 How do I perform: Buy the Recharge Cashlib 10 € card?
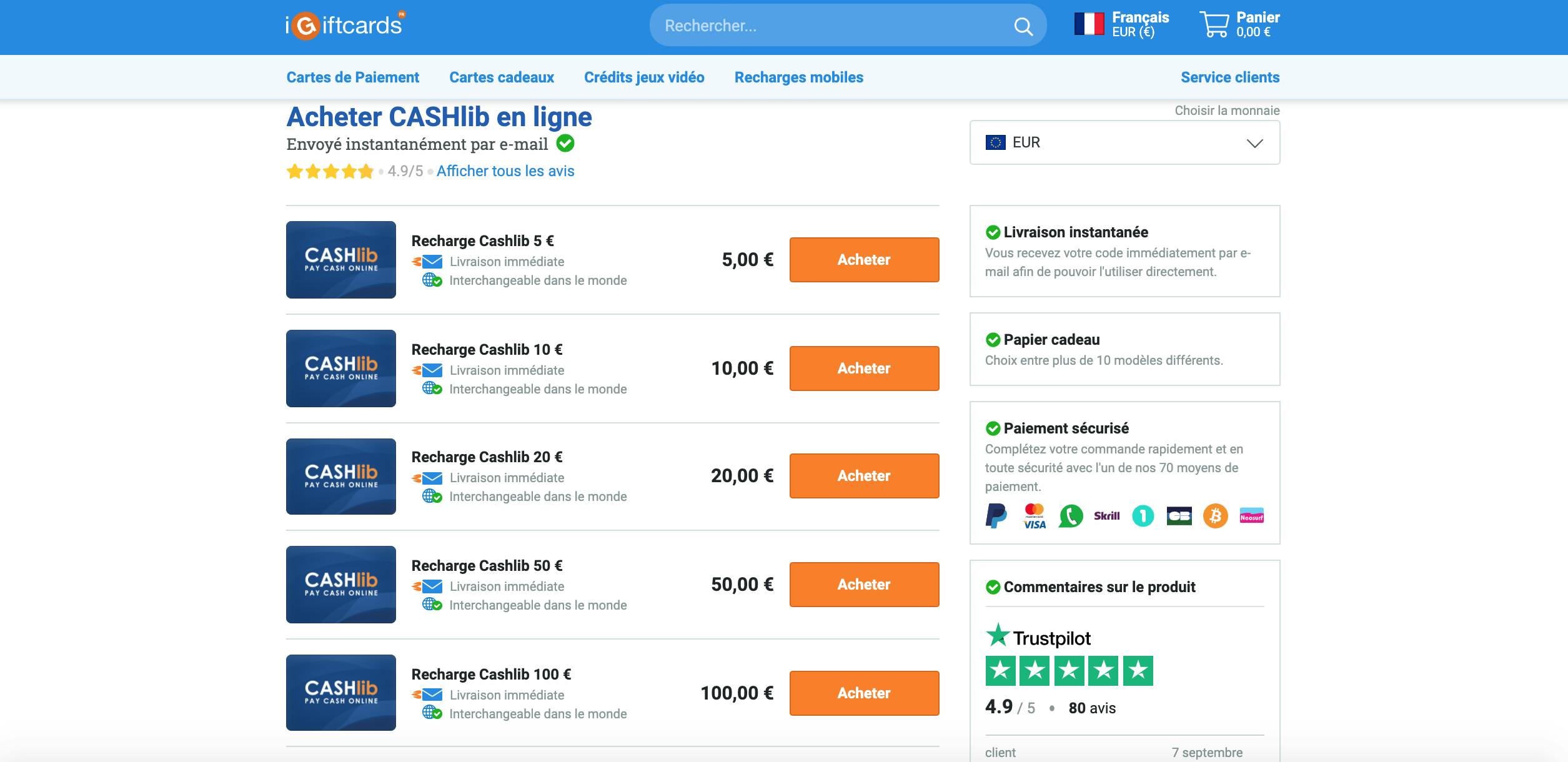pyautogui.click(x=864, y=369)
